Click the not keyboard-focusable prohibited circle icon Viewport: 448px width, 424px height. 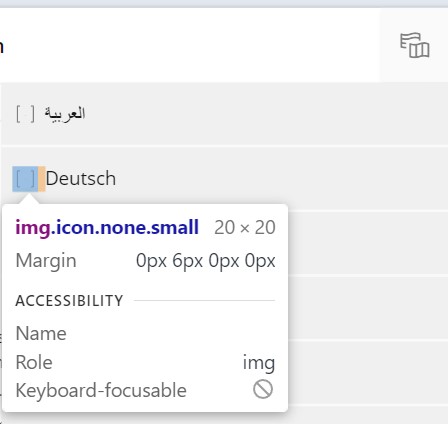(263, 389)
